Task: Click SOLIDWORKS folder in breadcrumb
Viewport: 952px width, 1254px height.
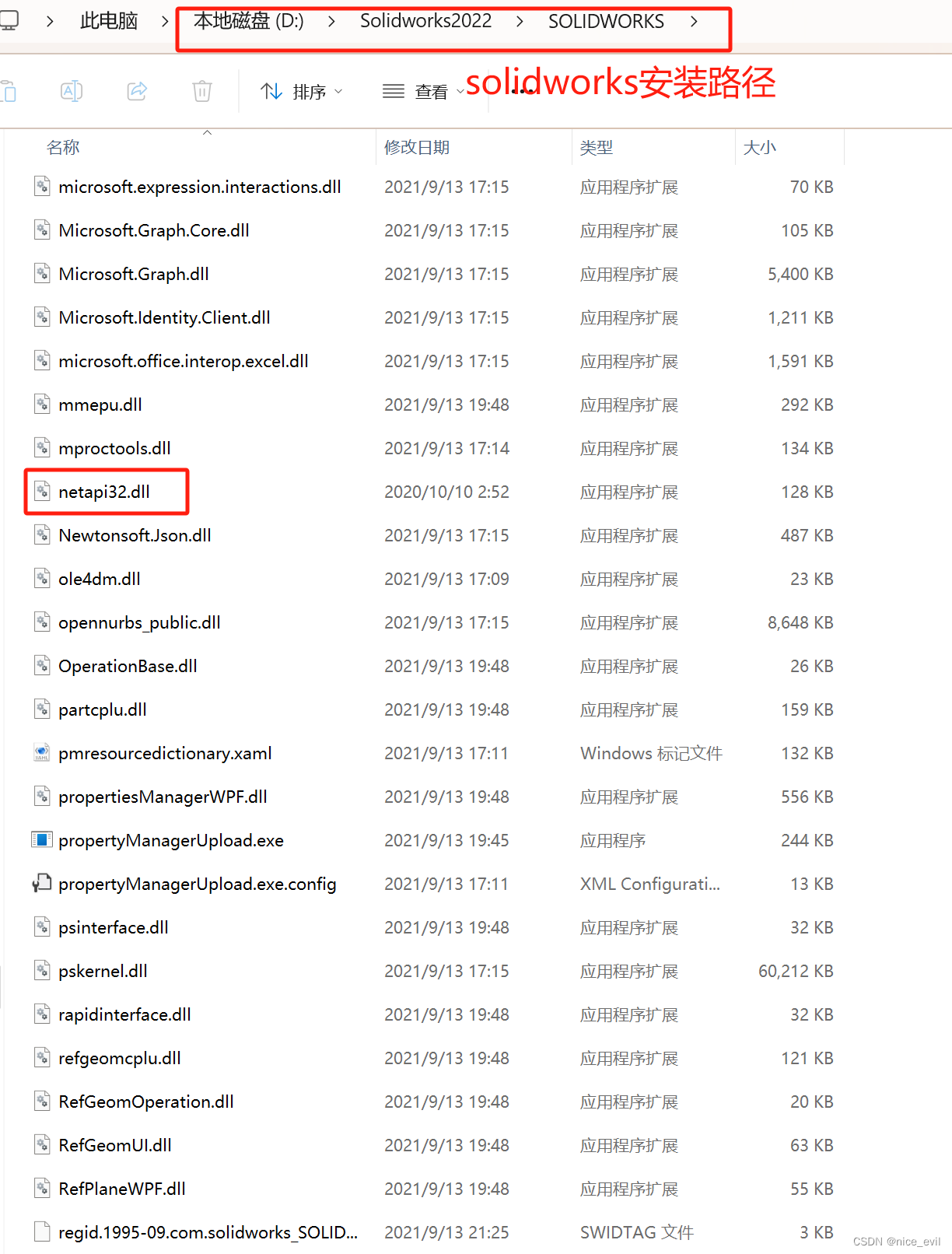Action: [606, 21]
